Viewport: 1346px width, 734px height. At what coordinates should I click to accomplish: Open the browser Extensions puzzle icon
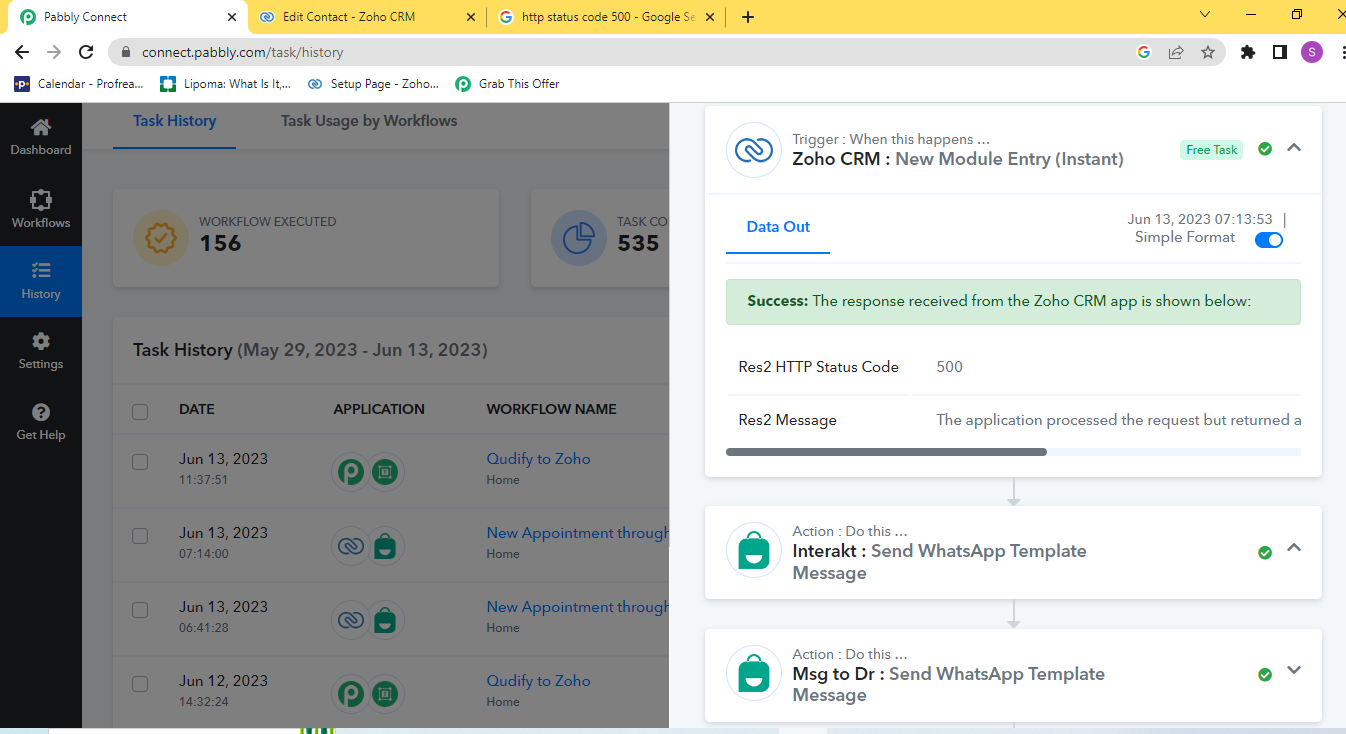(x=1248, y=52)
